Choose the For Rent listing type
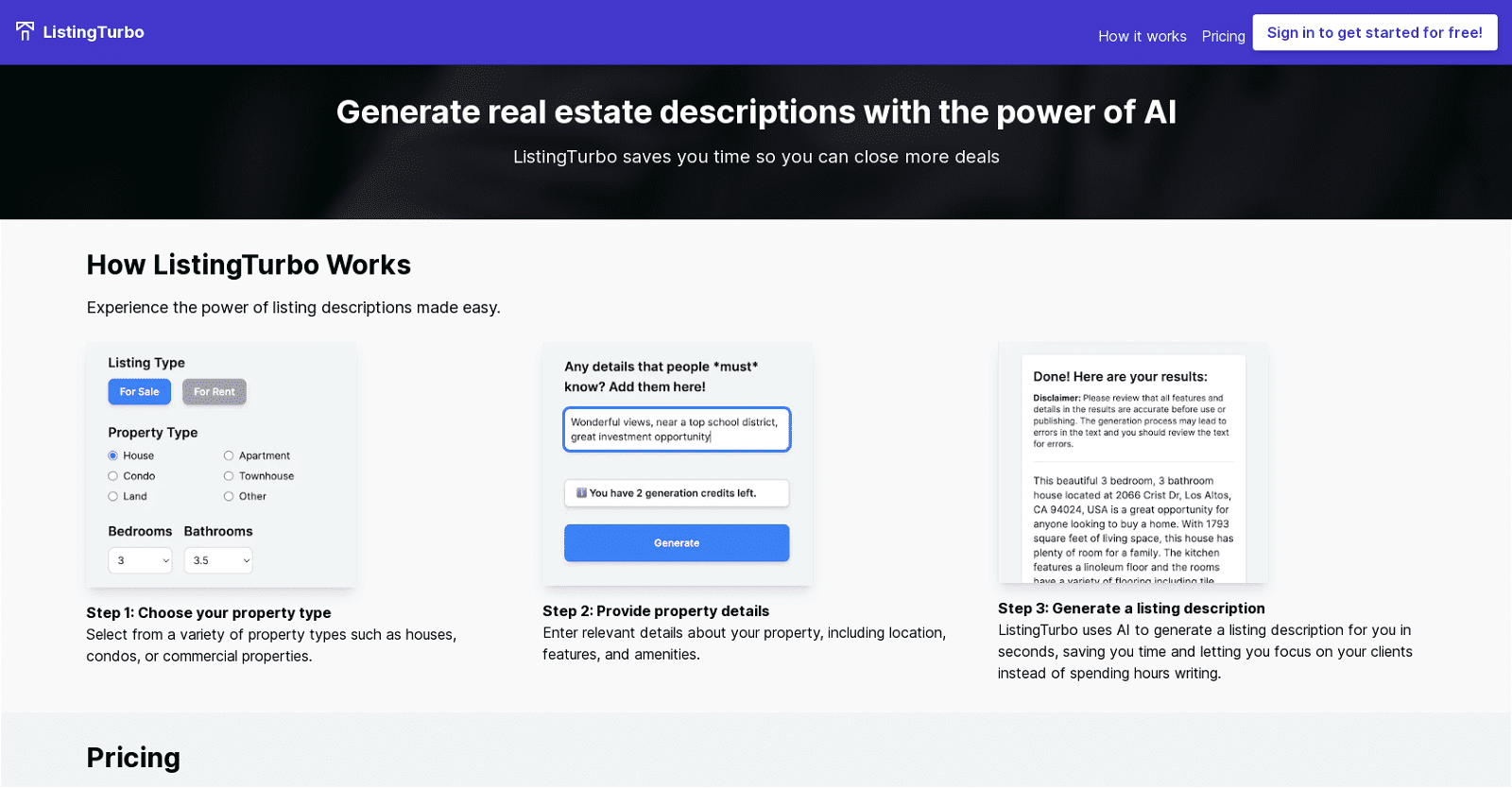The image size is (1512, 788). [x=214, y=392]
